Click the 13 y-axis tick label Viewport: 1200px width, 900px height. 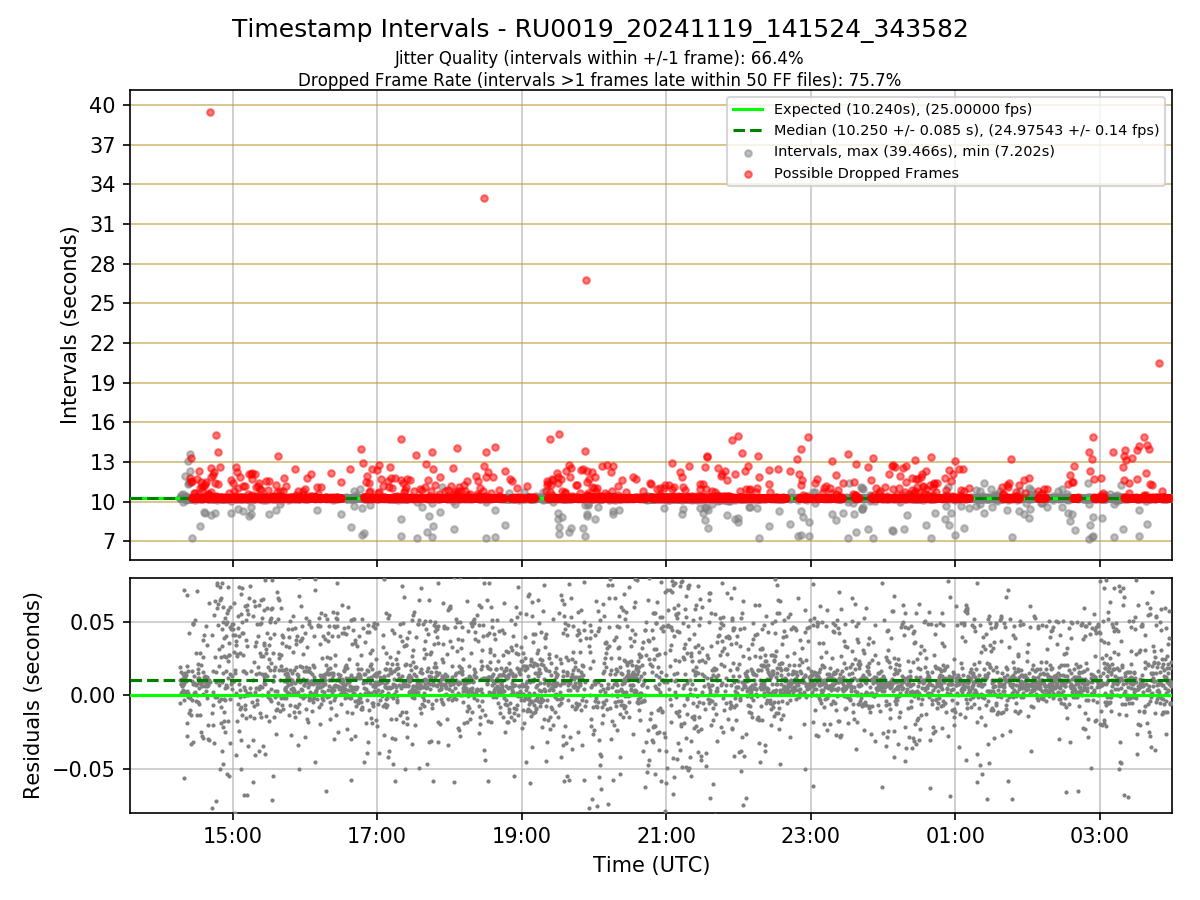click(x=105, y=462)
